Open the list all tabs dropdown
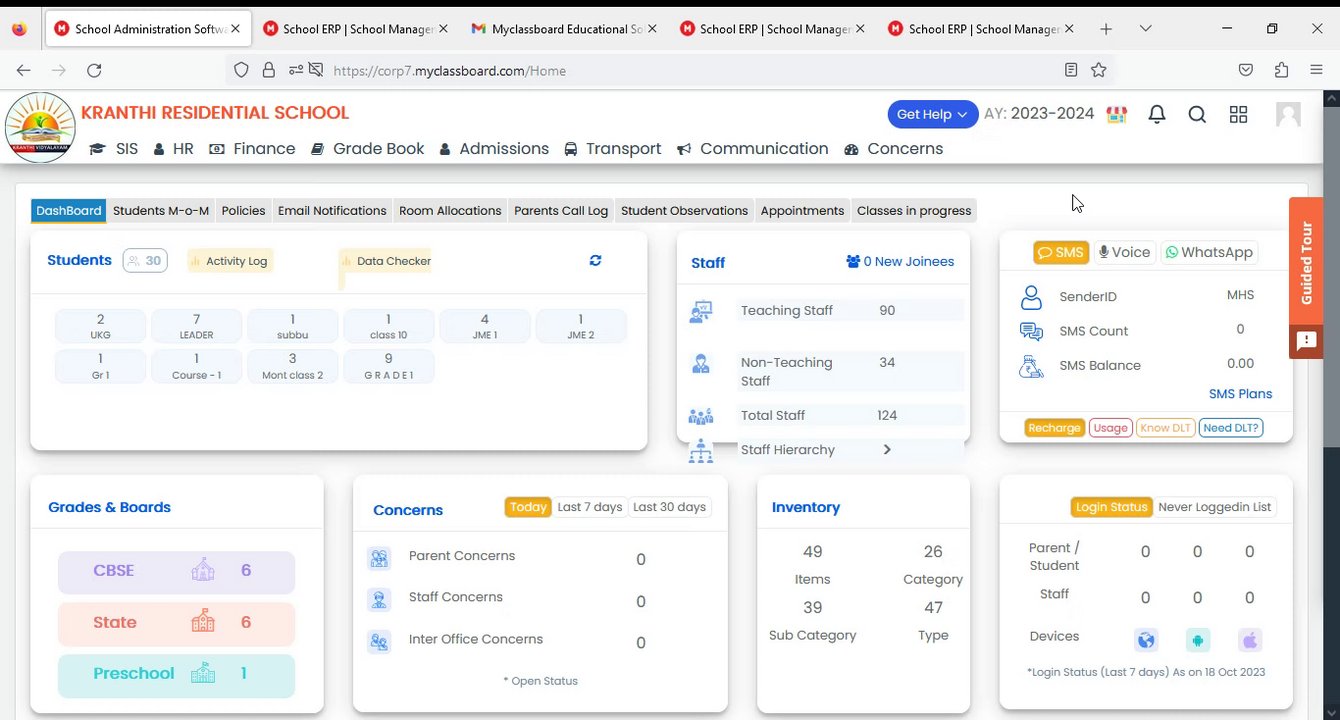1340x720 pixels. click(x=1146, y=29)
